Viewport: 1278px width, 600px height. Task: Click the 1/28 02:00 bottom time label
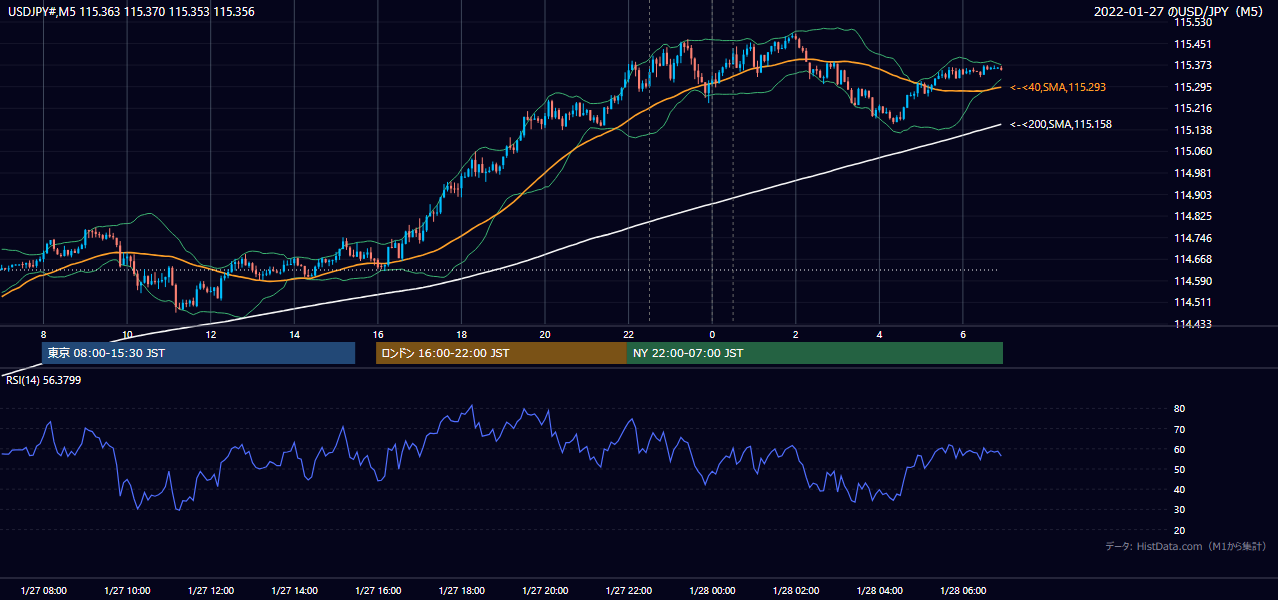[x=796, y=591]
